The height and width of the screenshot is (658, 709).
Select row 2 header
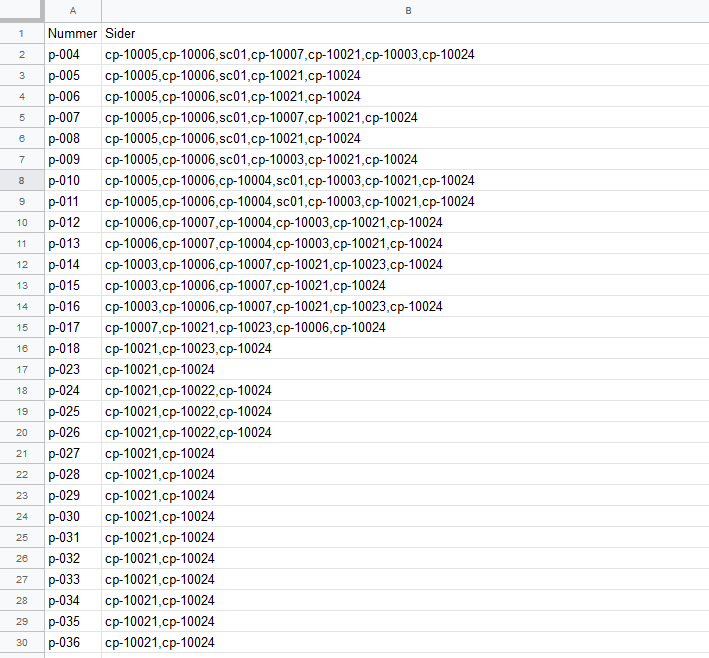point(22,54)
